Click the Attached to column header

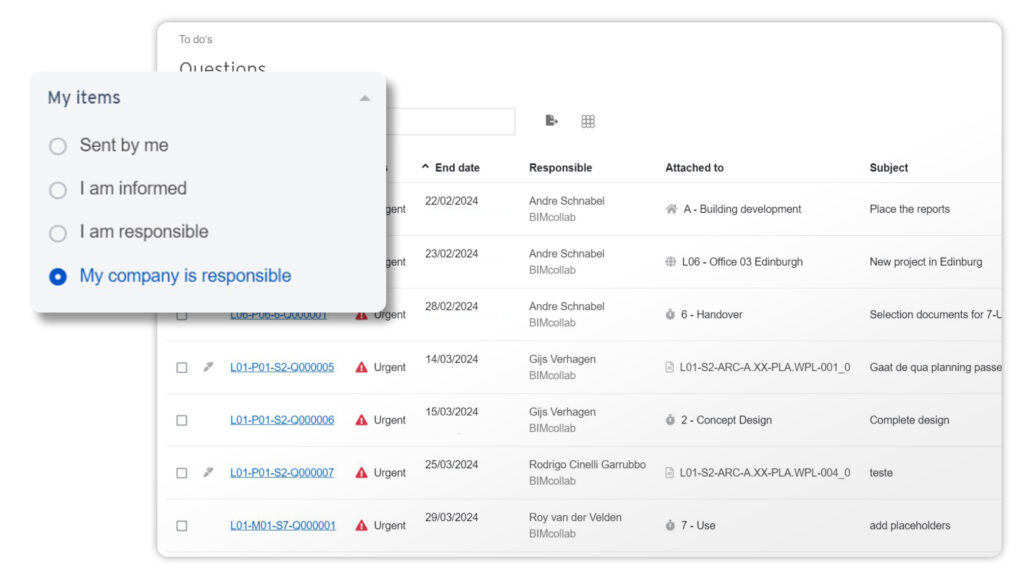(694, 168)
